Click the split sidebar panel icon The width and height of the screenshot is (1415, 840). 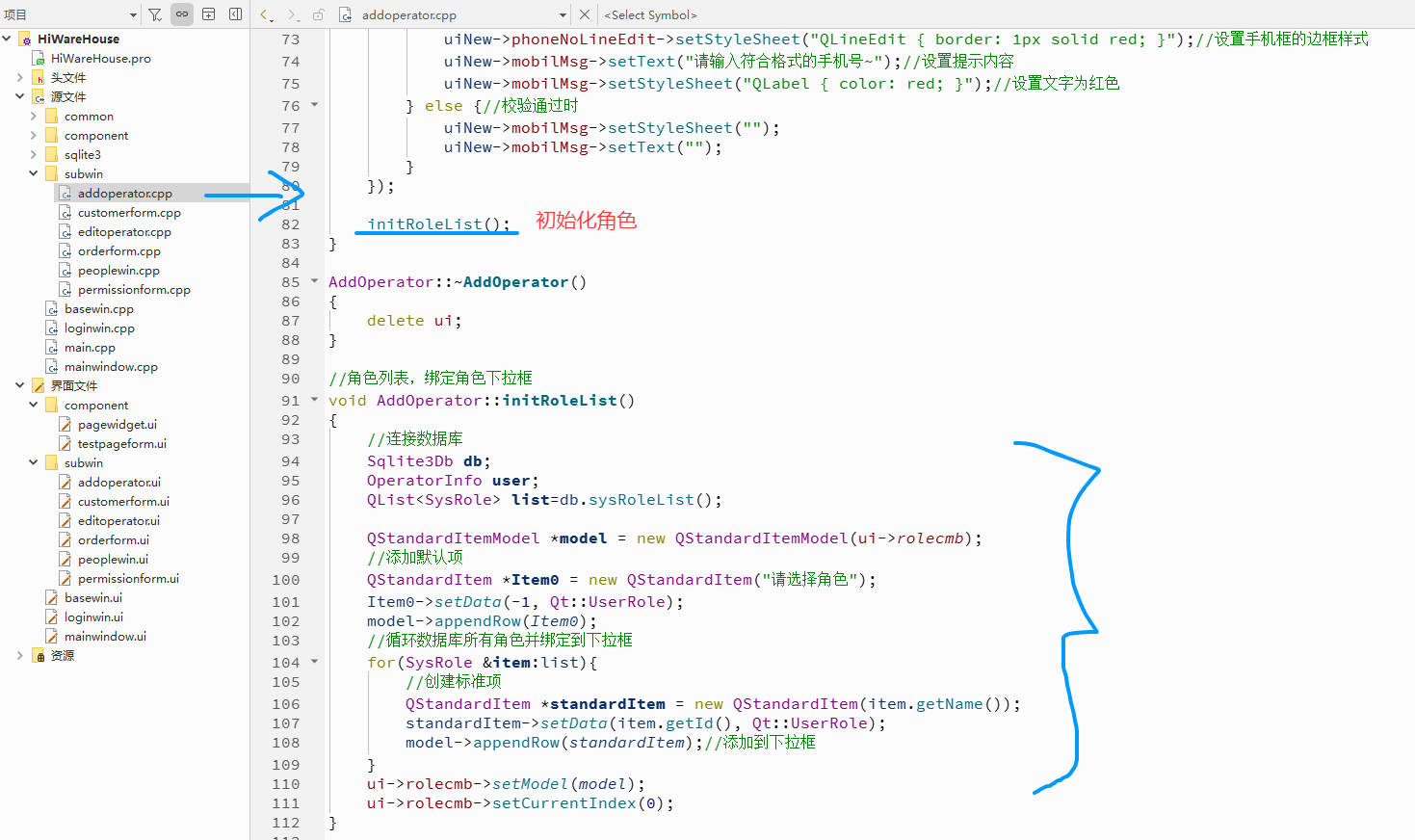pos(208,14)
